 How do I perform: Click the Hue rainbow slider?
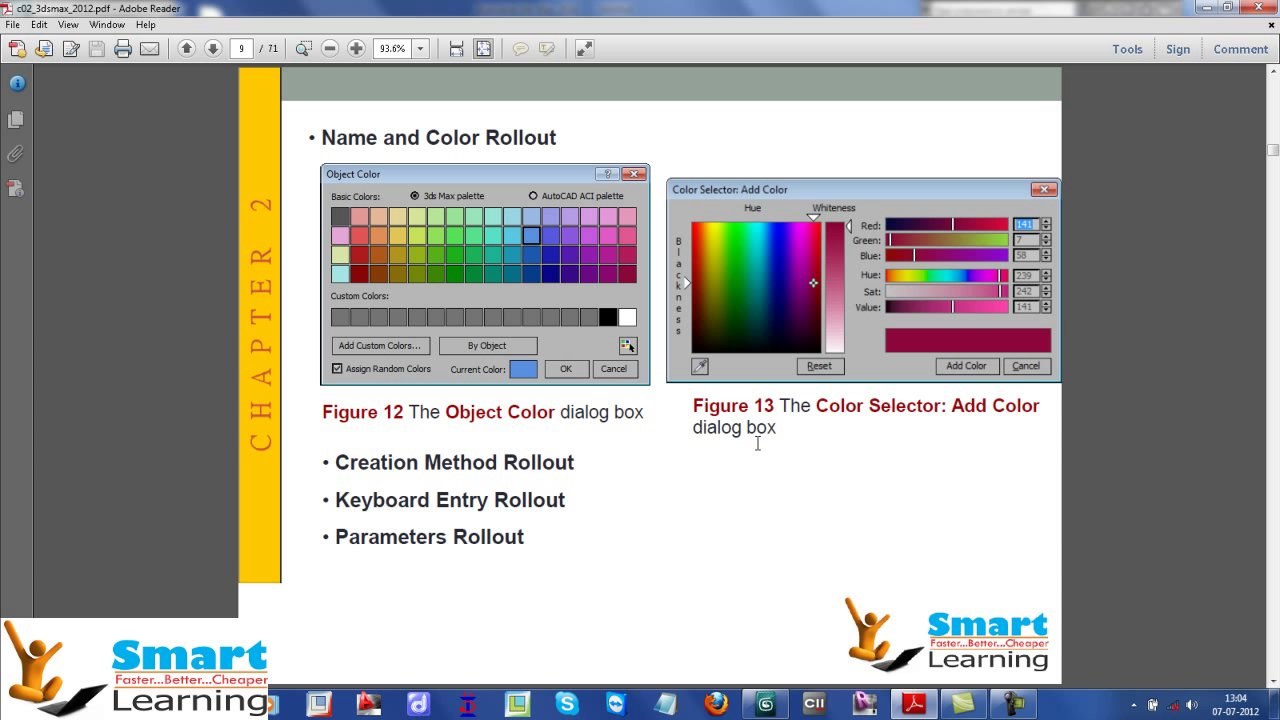coord(946,275)
